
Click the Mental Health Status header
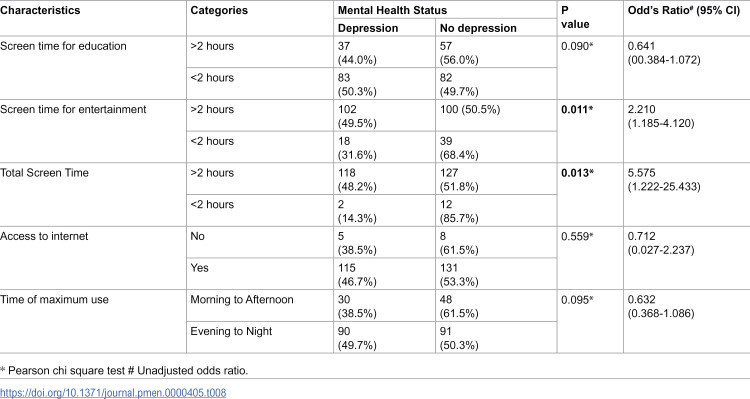392,11
